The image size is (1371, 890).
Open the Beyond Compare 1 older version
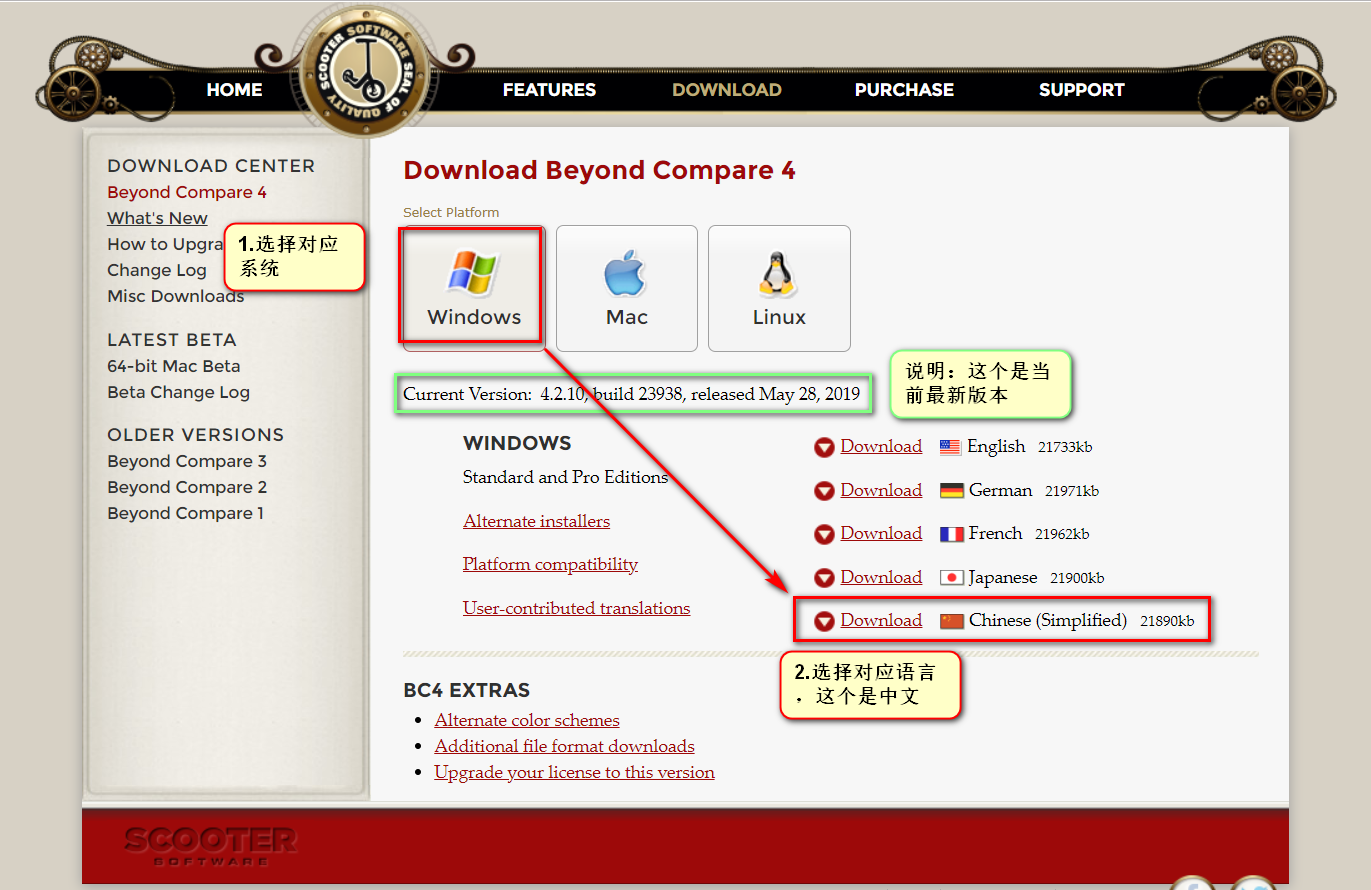186,513
